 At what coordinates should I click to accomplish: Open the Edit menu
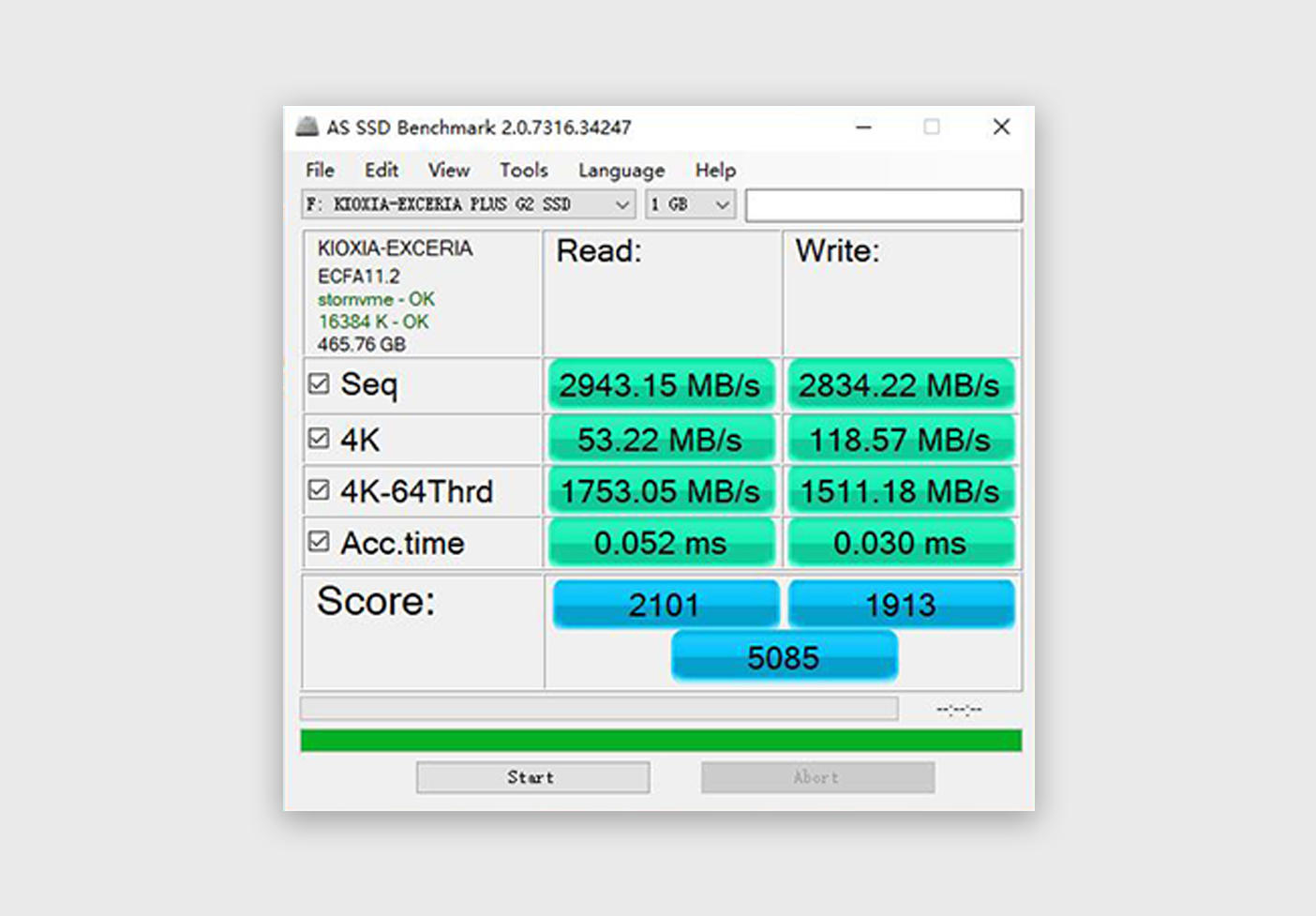pos(381,170)
